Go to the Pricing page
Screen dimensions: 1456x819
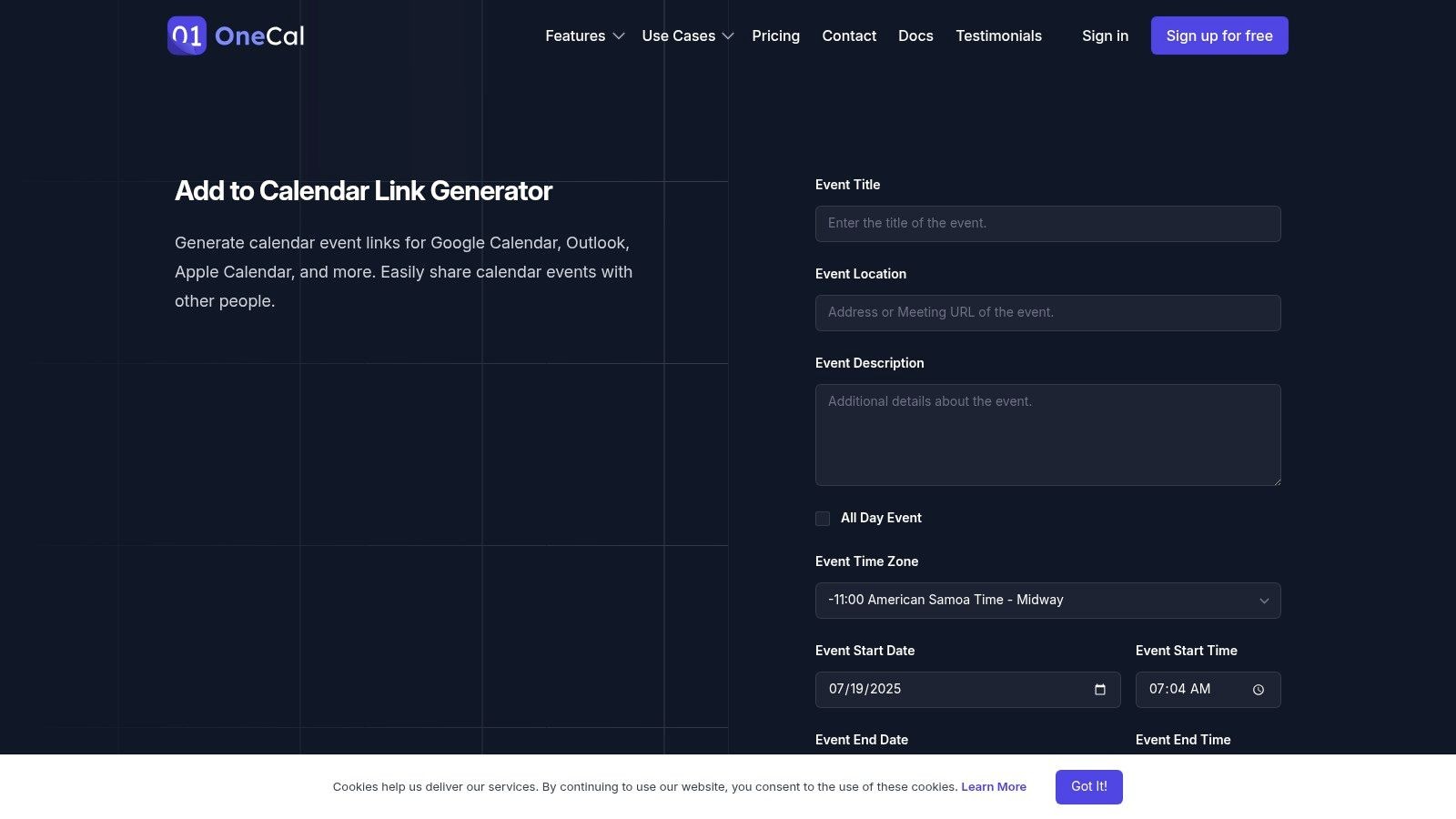tap(775, 36)
